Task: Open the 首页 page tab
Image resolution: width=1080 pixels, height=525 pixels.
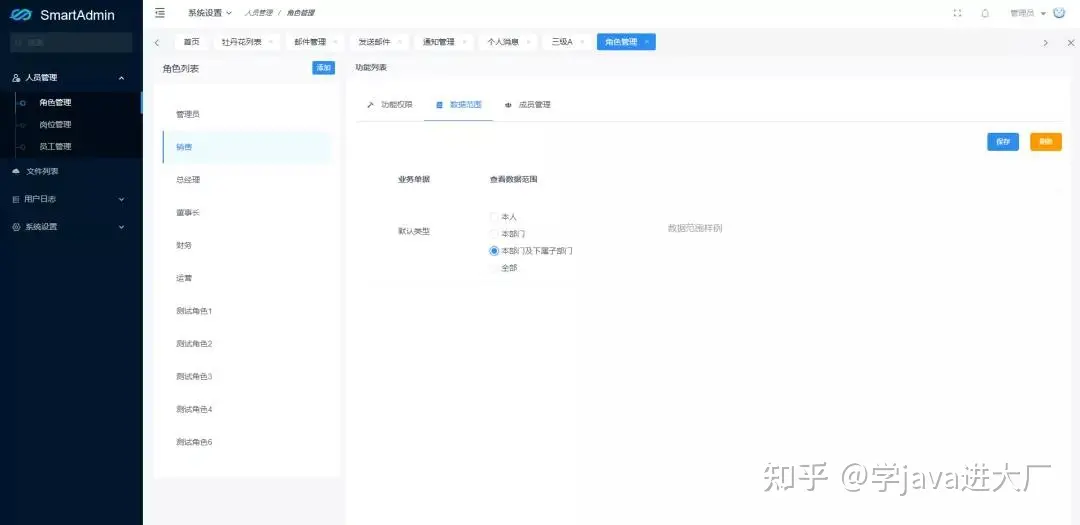Action: coord(191,42)
